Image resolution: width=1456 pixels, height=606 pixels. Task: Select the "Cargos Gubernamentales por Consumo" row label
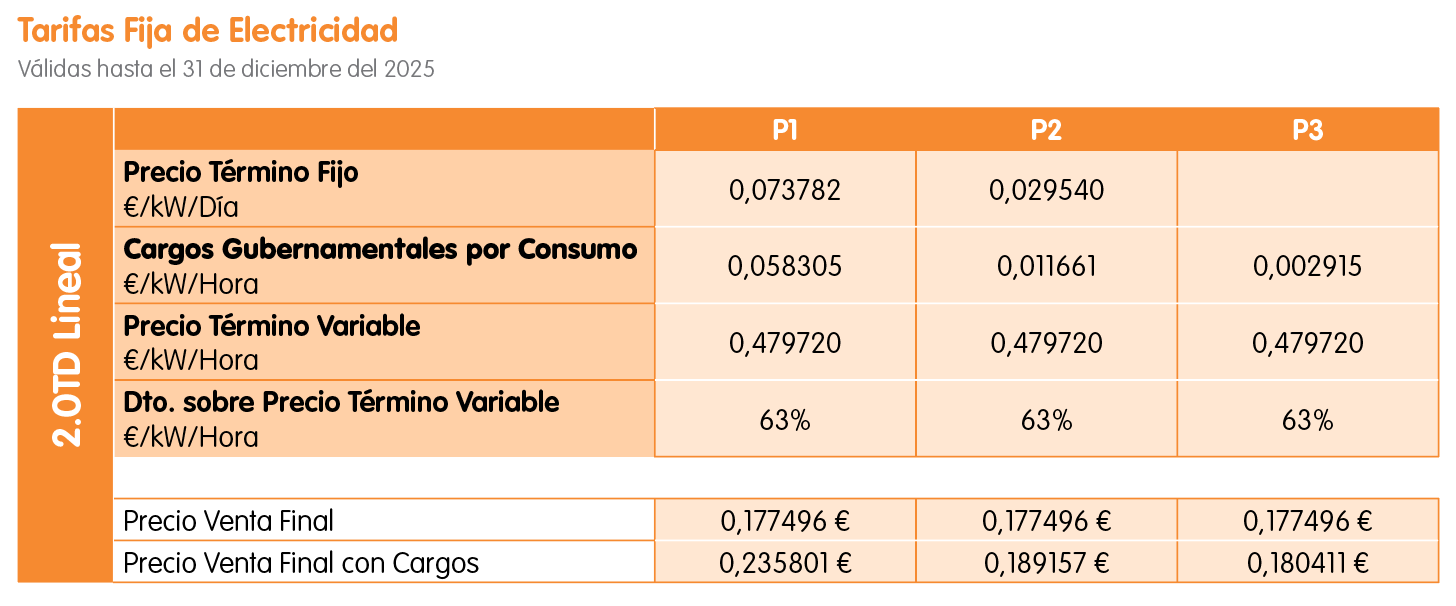click(x=380, y=250)
